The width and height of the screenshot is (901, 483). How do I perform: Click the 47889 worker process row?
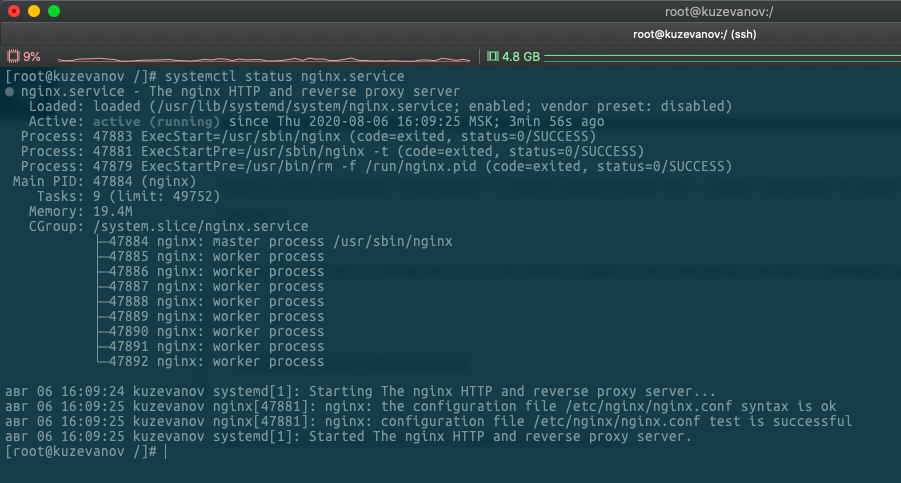click(210, 316)
